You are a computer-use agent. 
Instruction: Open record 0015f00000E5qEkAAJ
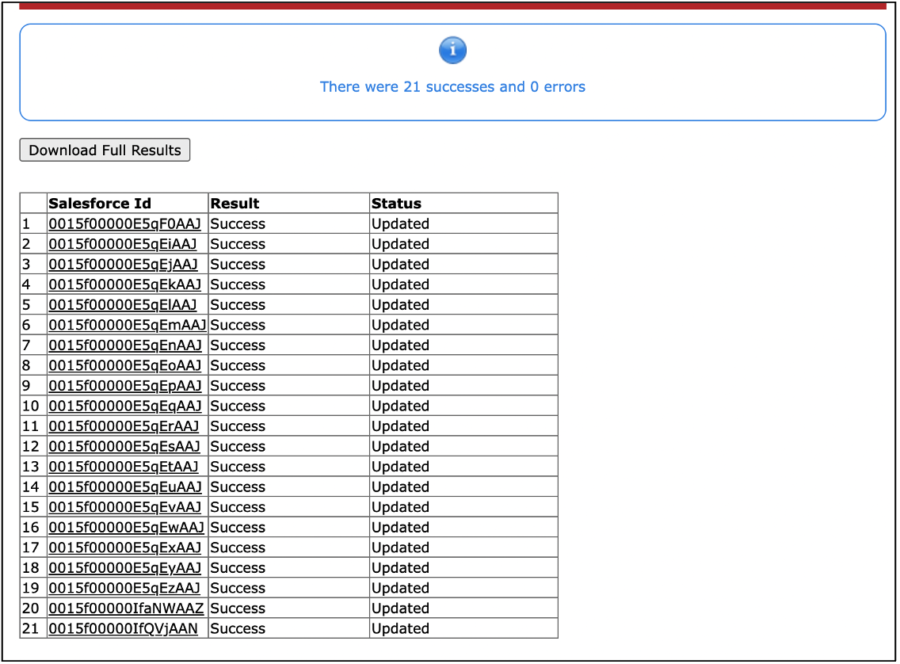click(x=124, y=284)
